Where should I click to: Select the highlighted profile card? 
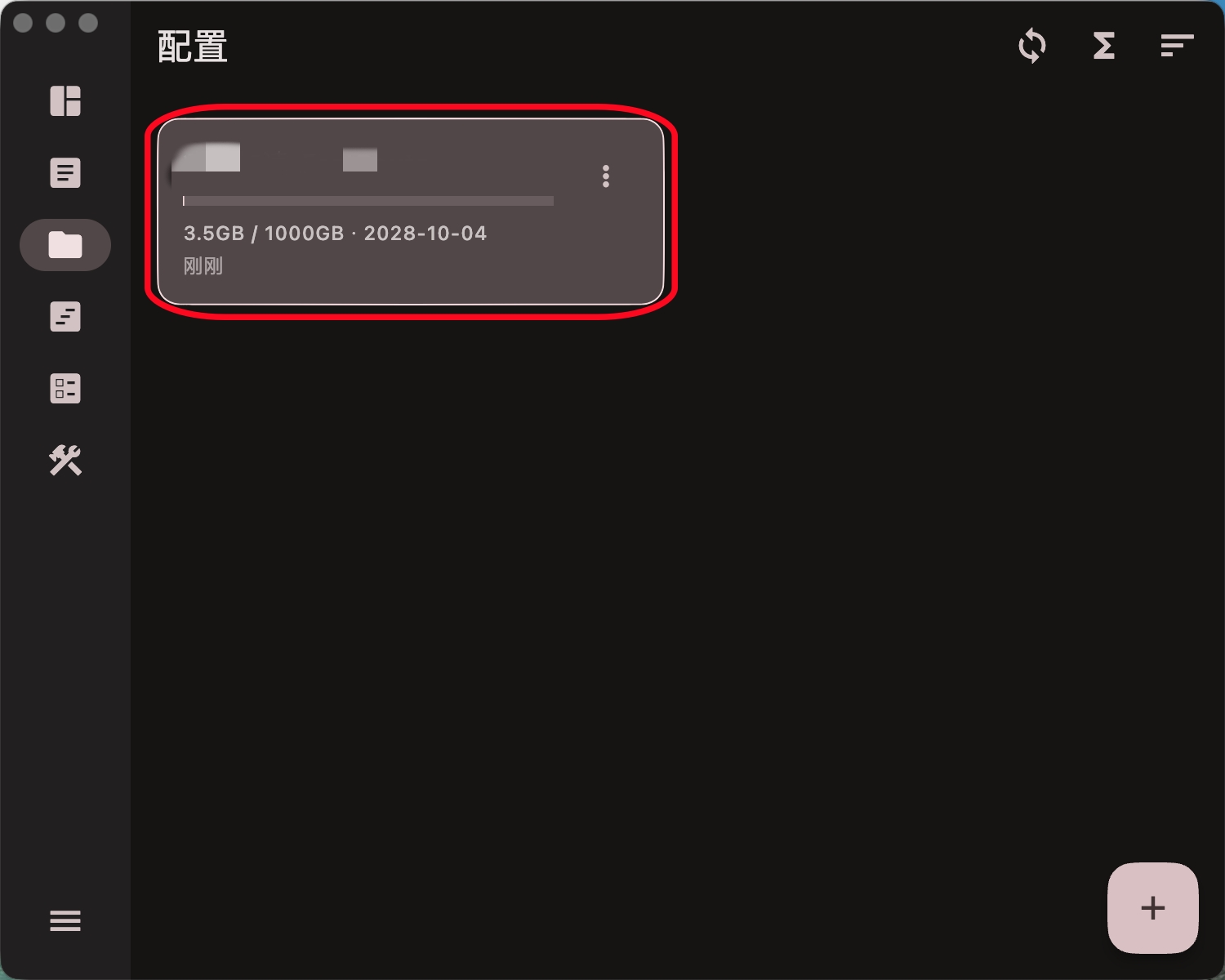tap(411, 212)
